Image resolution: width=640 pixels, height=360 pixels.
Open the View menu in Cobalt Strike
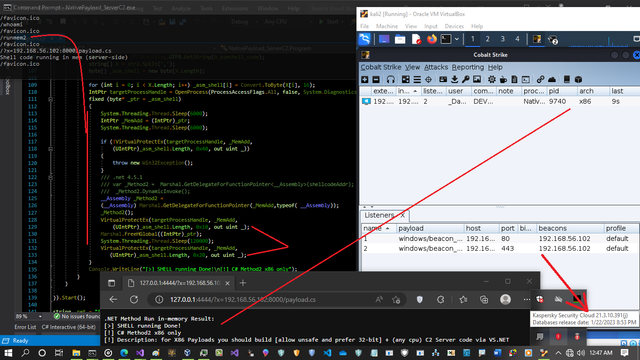pos(412,67)
